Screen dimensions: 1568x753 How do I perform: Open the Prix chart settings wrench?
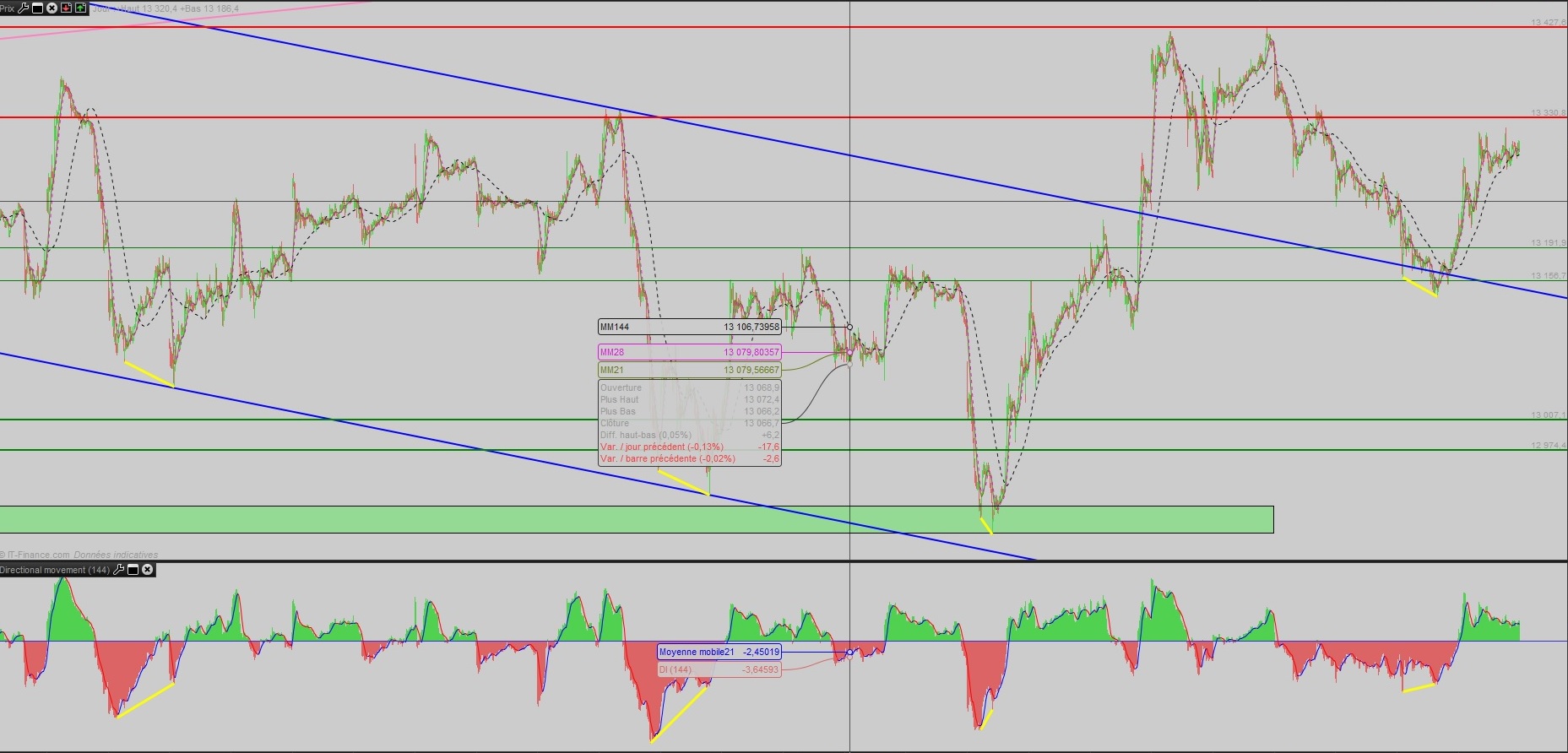(x=23, y=8)
